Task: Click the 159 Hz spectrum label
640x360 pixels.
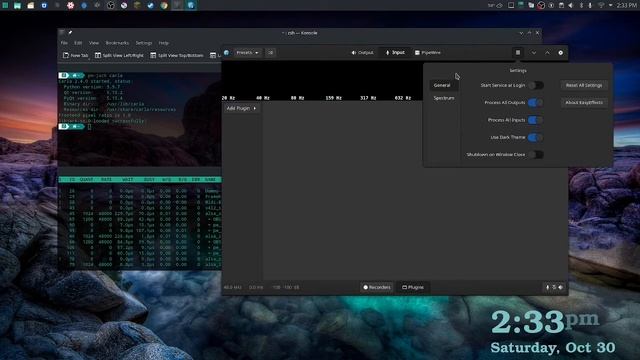Action: coord(333,98)
